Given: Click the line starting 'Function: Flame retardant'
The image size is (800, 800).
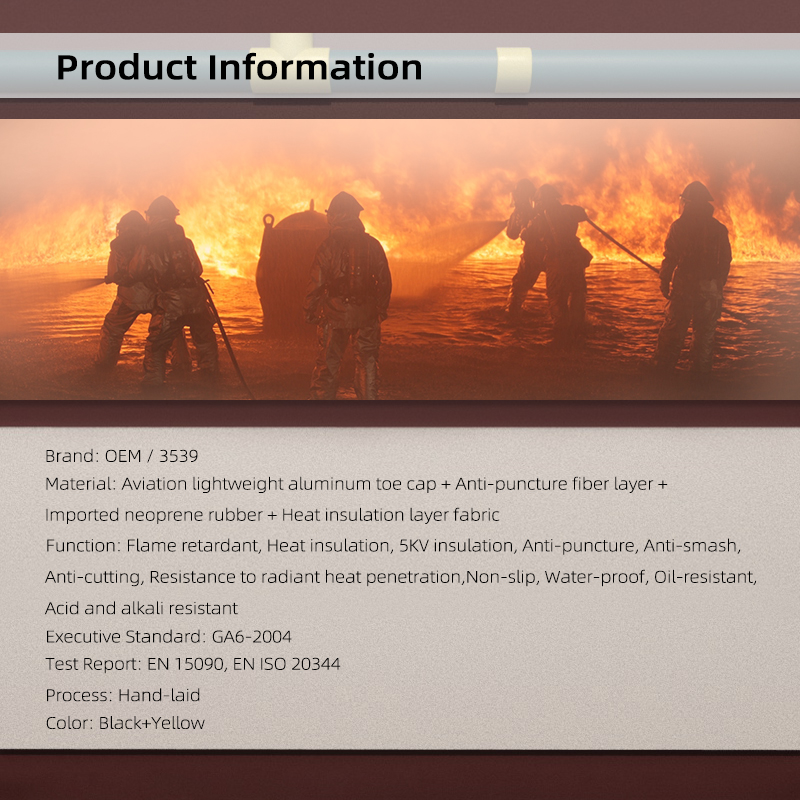Looking at the screenshot, I should (393, 546).
